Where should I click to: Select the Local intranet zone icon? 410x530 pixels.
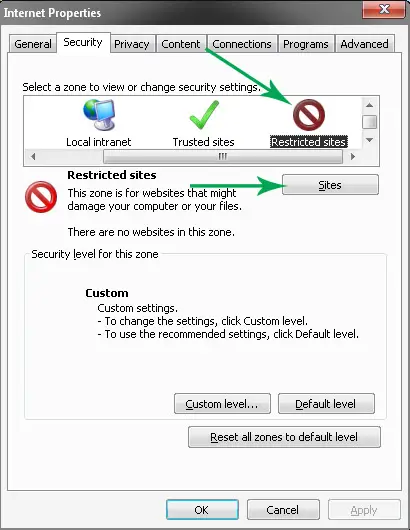(99, 115)
